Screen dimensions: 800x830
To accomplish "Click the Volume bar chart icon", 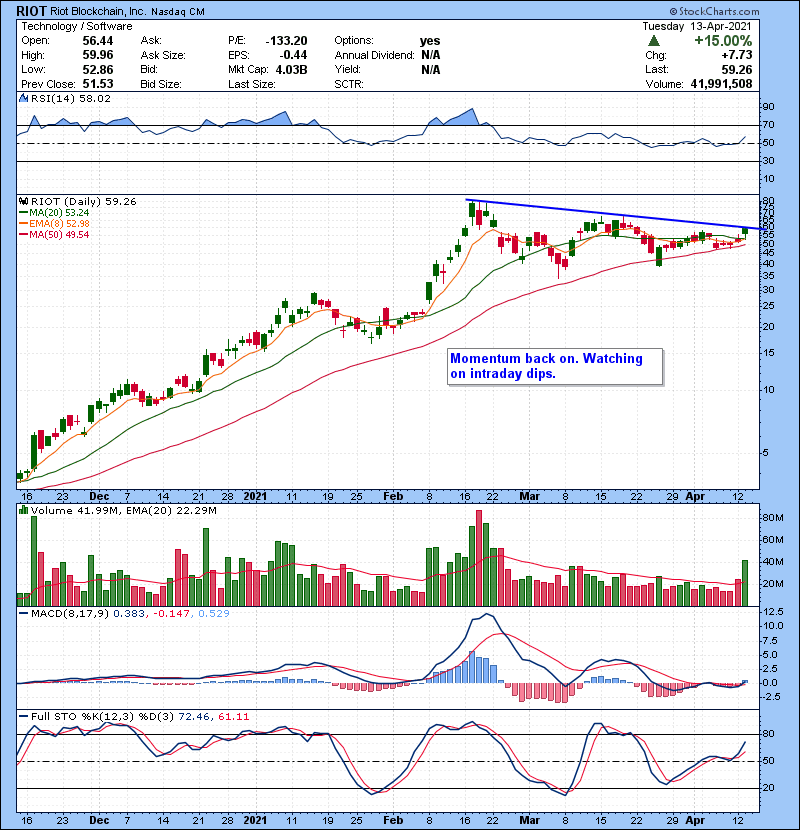I will [x=23, y=511].
